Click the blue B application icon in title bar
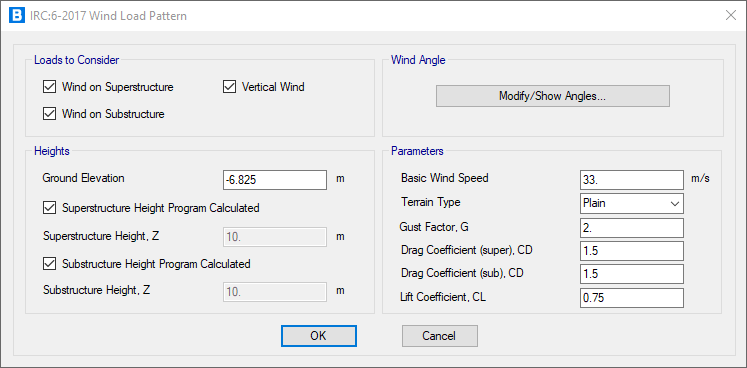The height and width of the screenshot is (368, 747). (x=16, y=16)
